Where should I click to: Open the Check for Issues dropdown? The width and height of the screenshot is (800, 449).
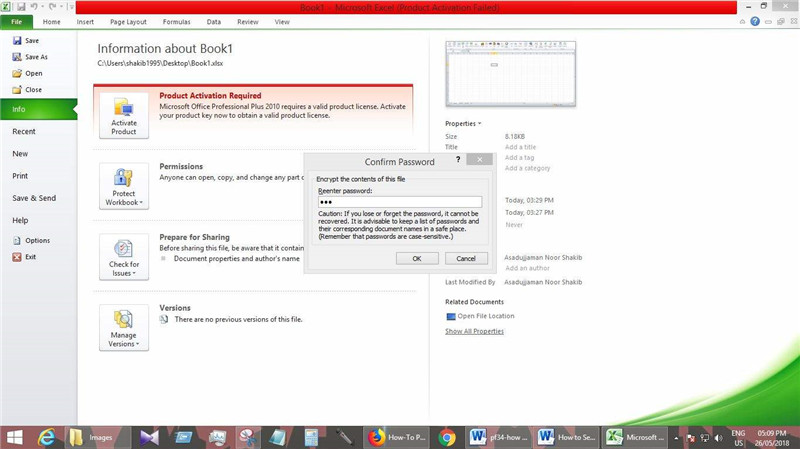tap(124, 257)
